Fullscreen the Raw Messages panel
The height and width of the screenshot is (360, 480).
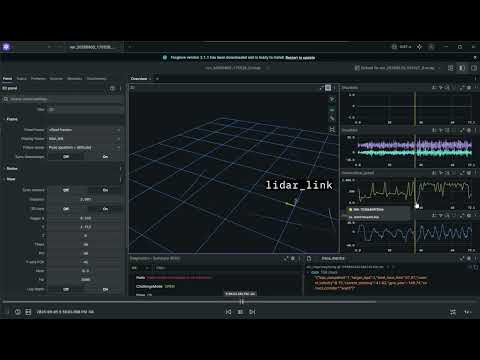(462, 258)
